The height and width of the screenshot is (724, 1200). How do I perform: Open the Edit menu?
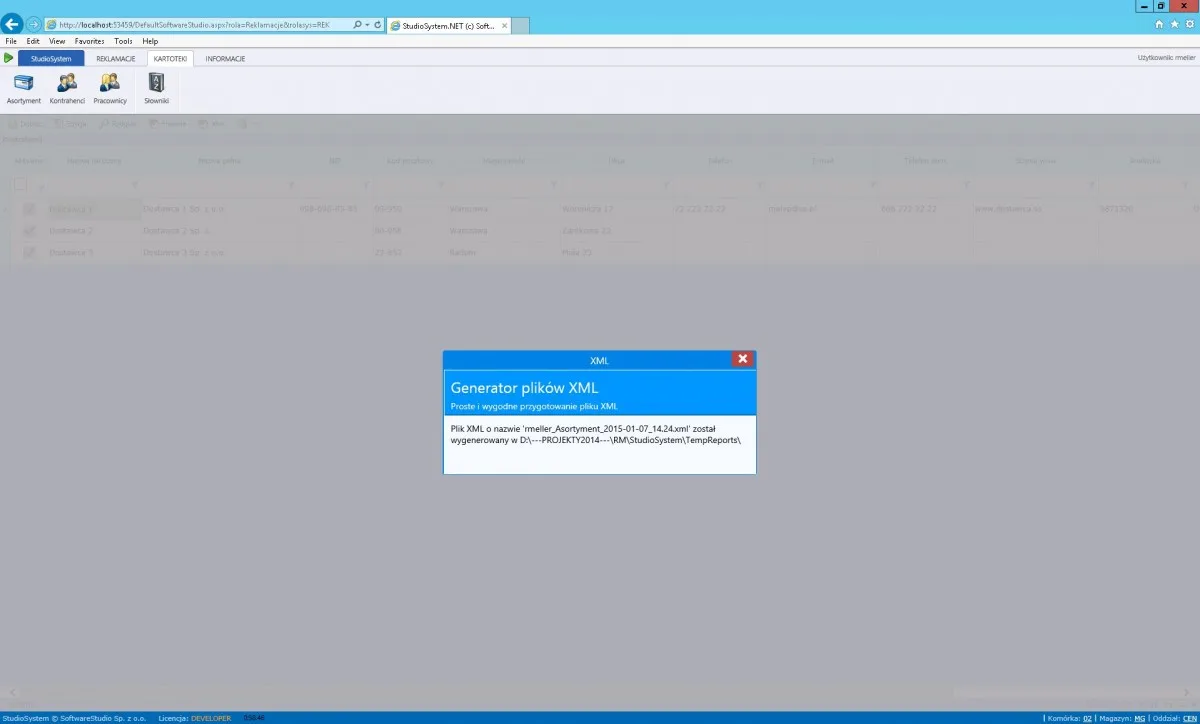[x=33, y=41]
